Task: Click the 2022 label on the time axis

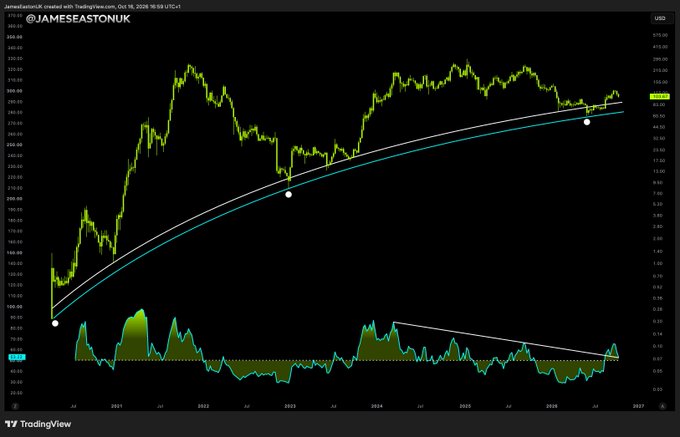Action: coord(203,406)
